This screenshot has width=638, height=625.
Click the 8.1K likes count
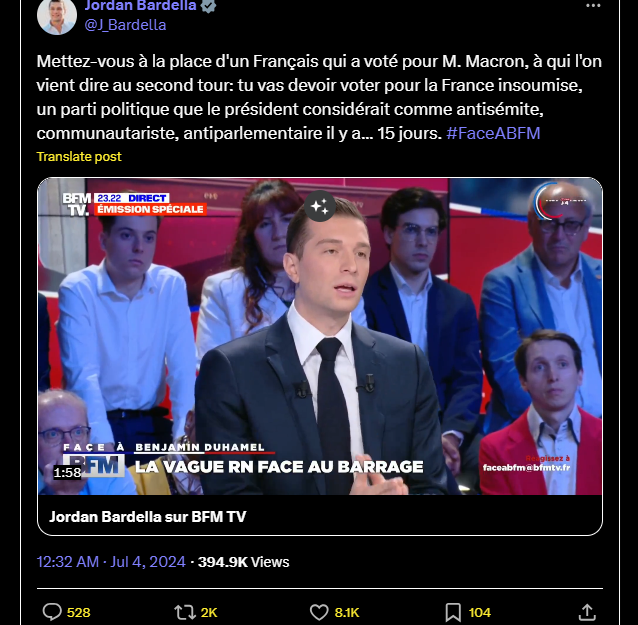pos(347,612)
